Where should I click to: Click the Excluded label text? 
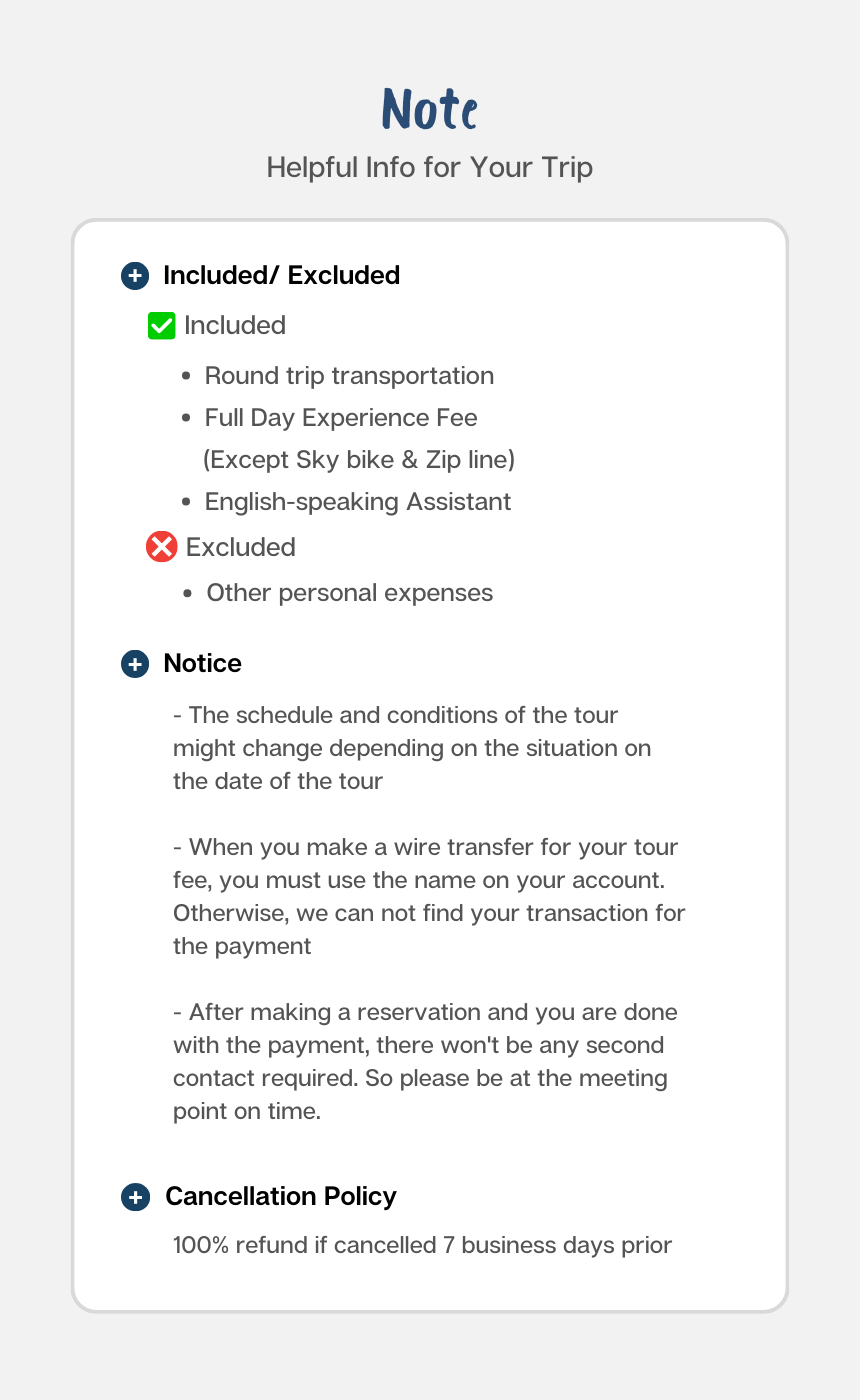click(241, 548)
